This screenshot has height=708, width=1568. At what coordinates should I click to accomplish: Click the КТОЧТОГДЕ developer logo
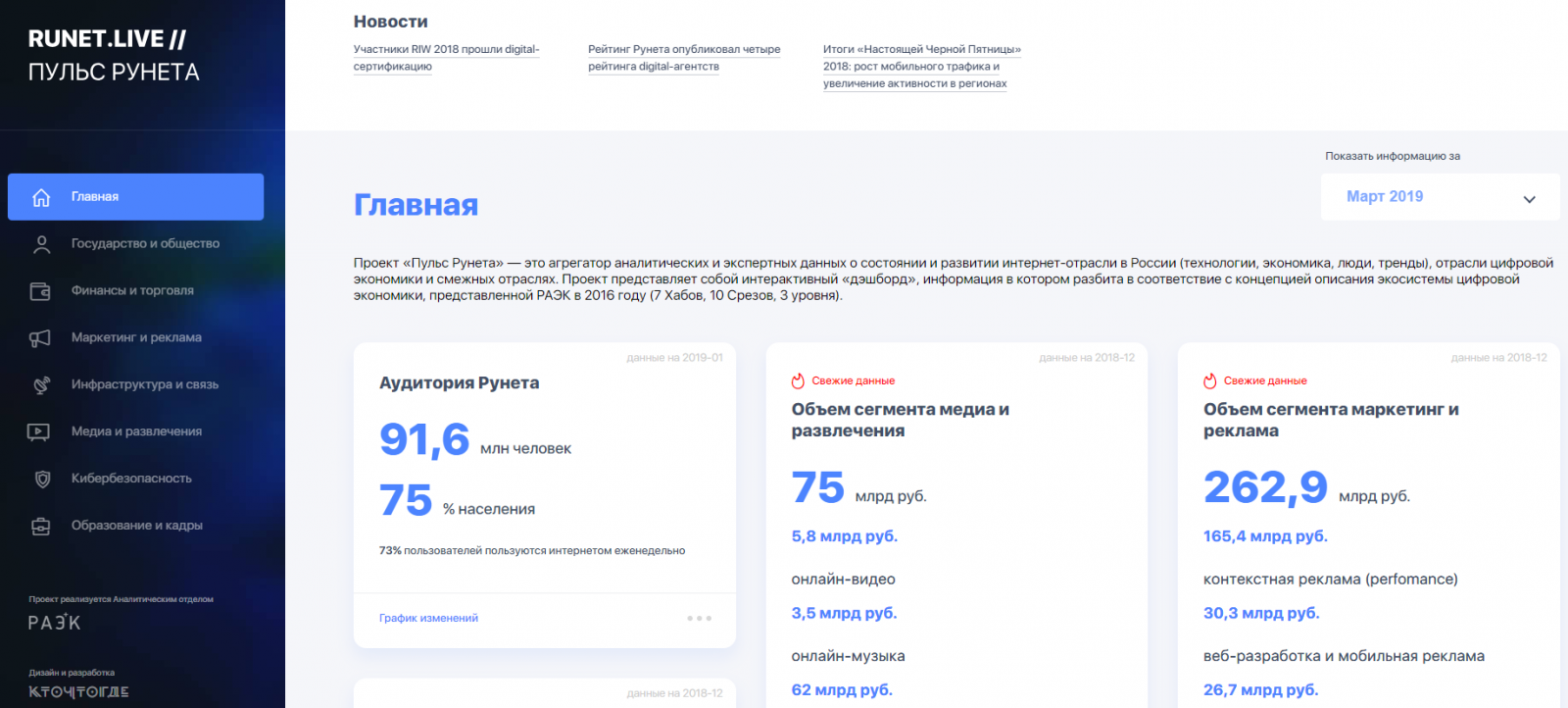pyautogui.click(x=78, y=692)
